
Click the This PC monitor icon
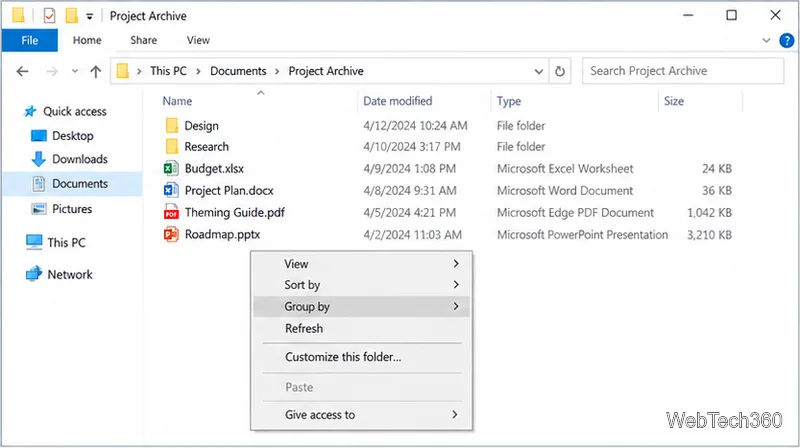[34, 242]
